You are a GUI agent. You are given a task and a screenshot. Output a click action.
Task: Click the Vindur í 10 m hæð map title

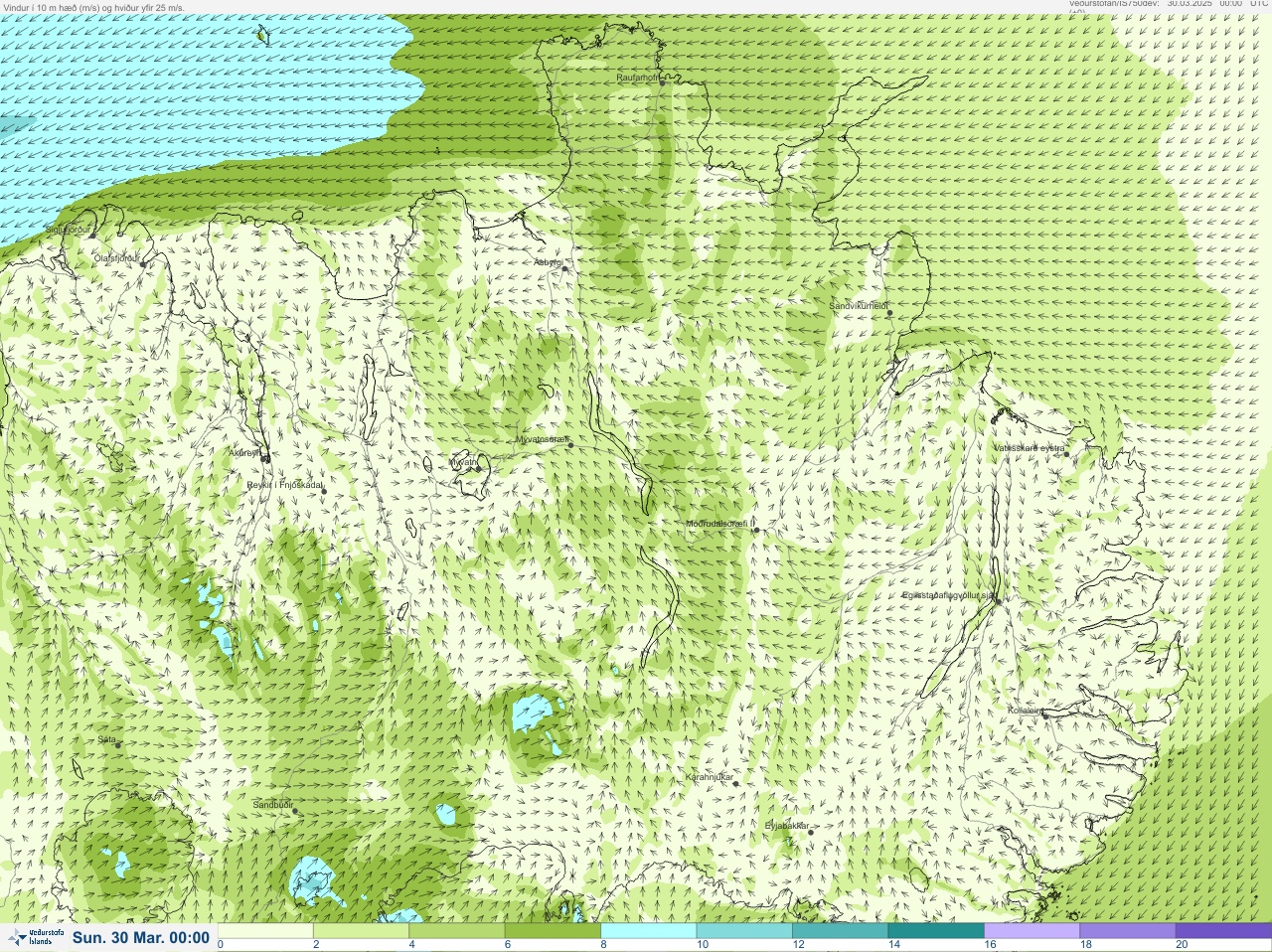pyautogui.click(x=93, y=7)
